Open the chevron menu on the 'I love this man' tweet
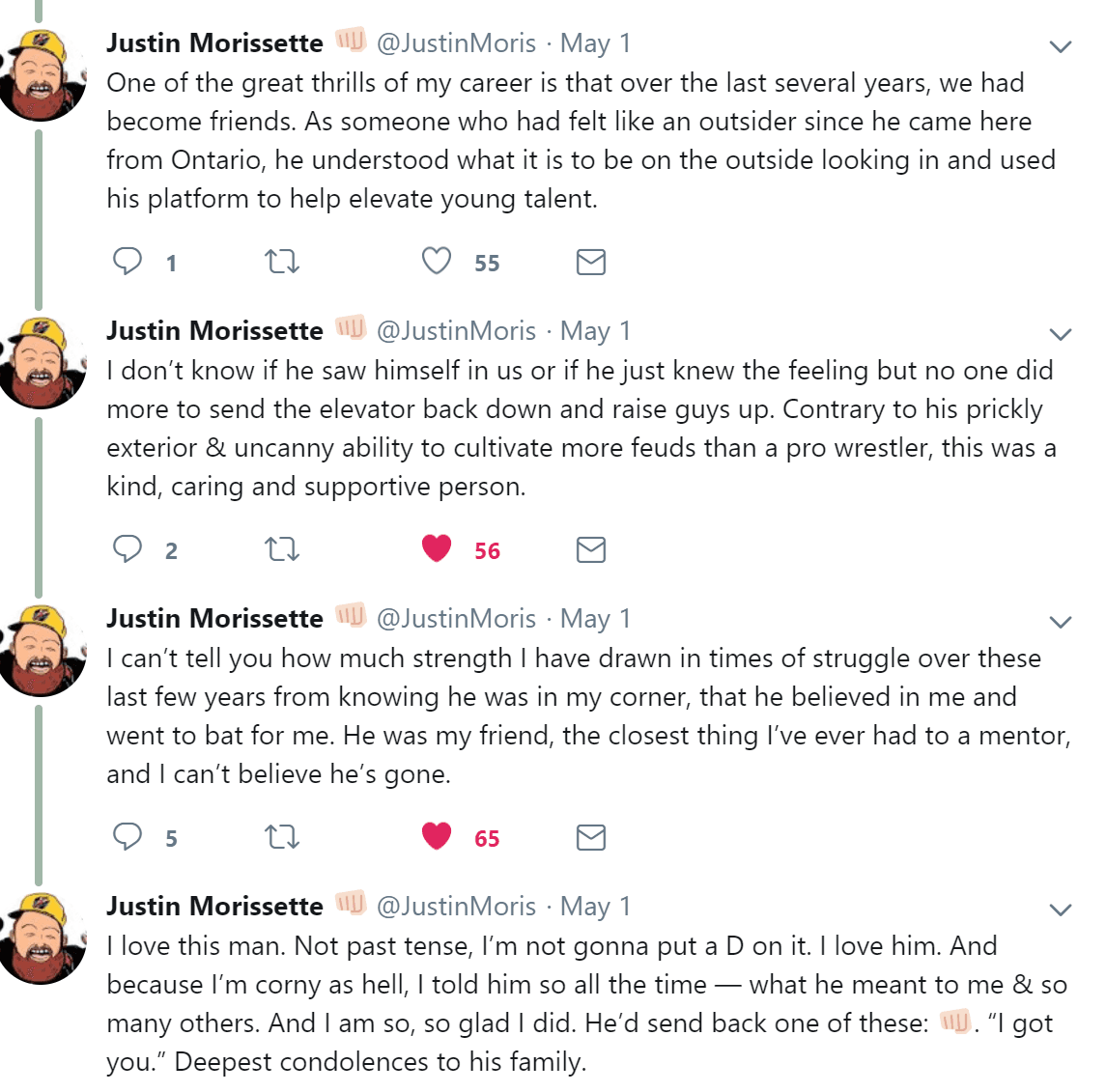 (1061, 910)
